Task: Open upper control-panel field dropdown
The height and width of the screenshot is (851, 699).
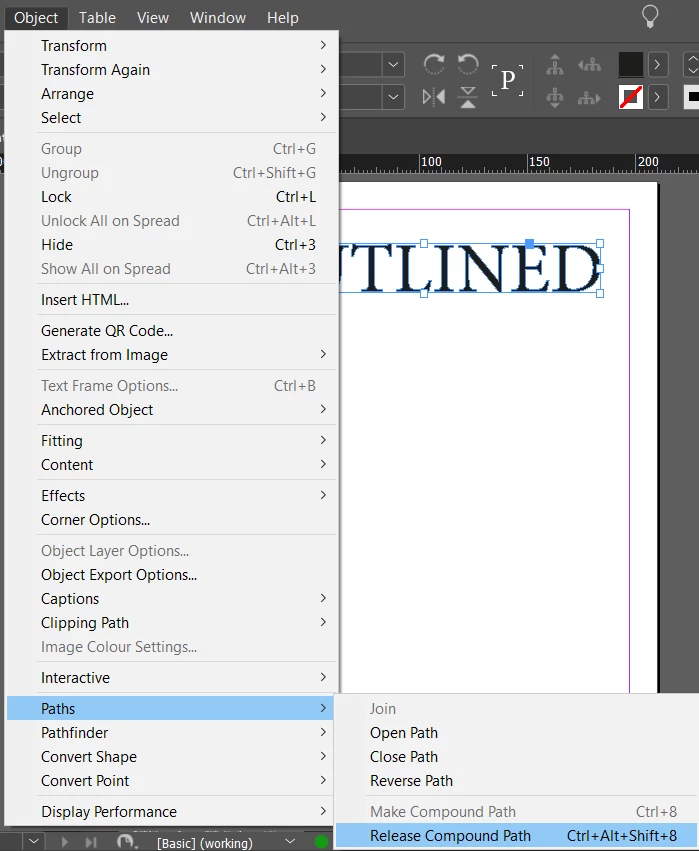Action: [x=393, y=65]
